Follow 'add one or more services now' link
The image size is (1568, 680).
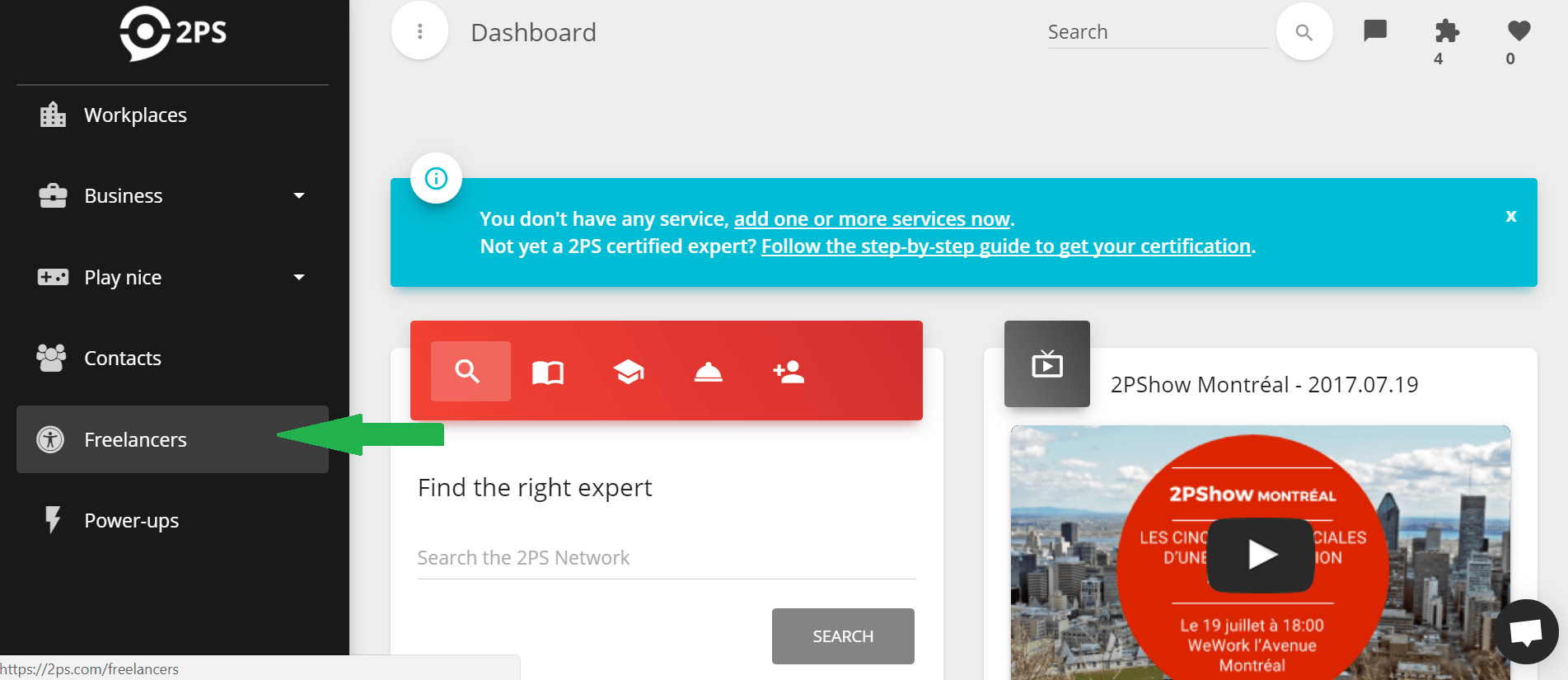click(x=872, y=219)
